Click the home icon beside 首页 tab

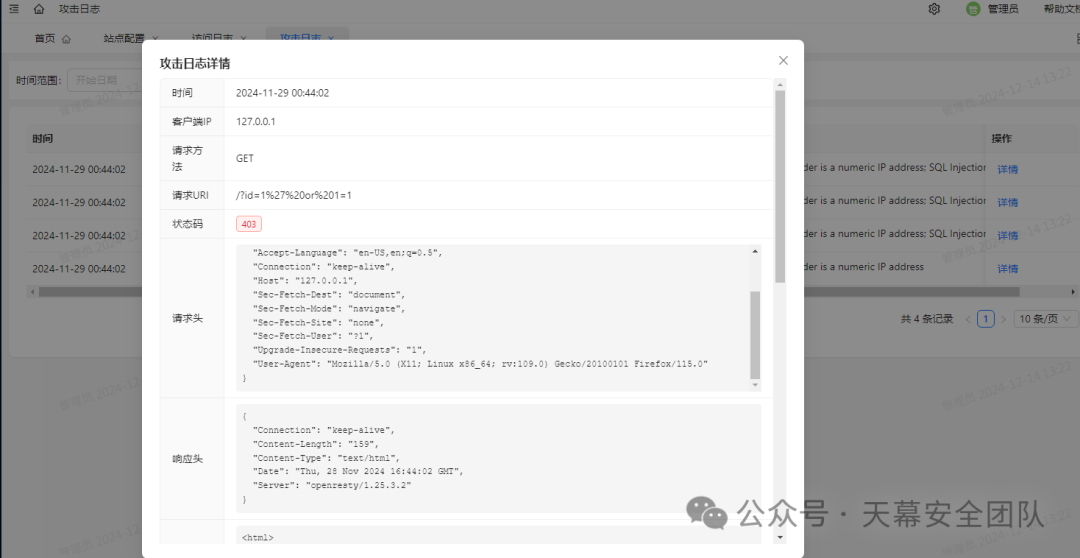(x=66, y=39)
